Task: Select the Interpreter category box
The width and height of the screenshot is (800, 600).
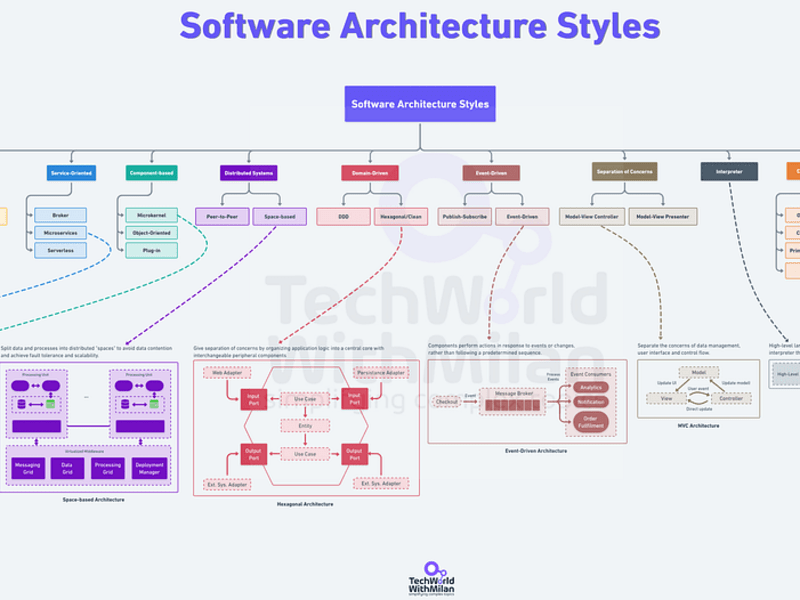Action: pos(729,172)
